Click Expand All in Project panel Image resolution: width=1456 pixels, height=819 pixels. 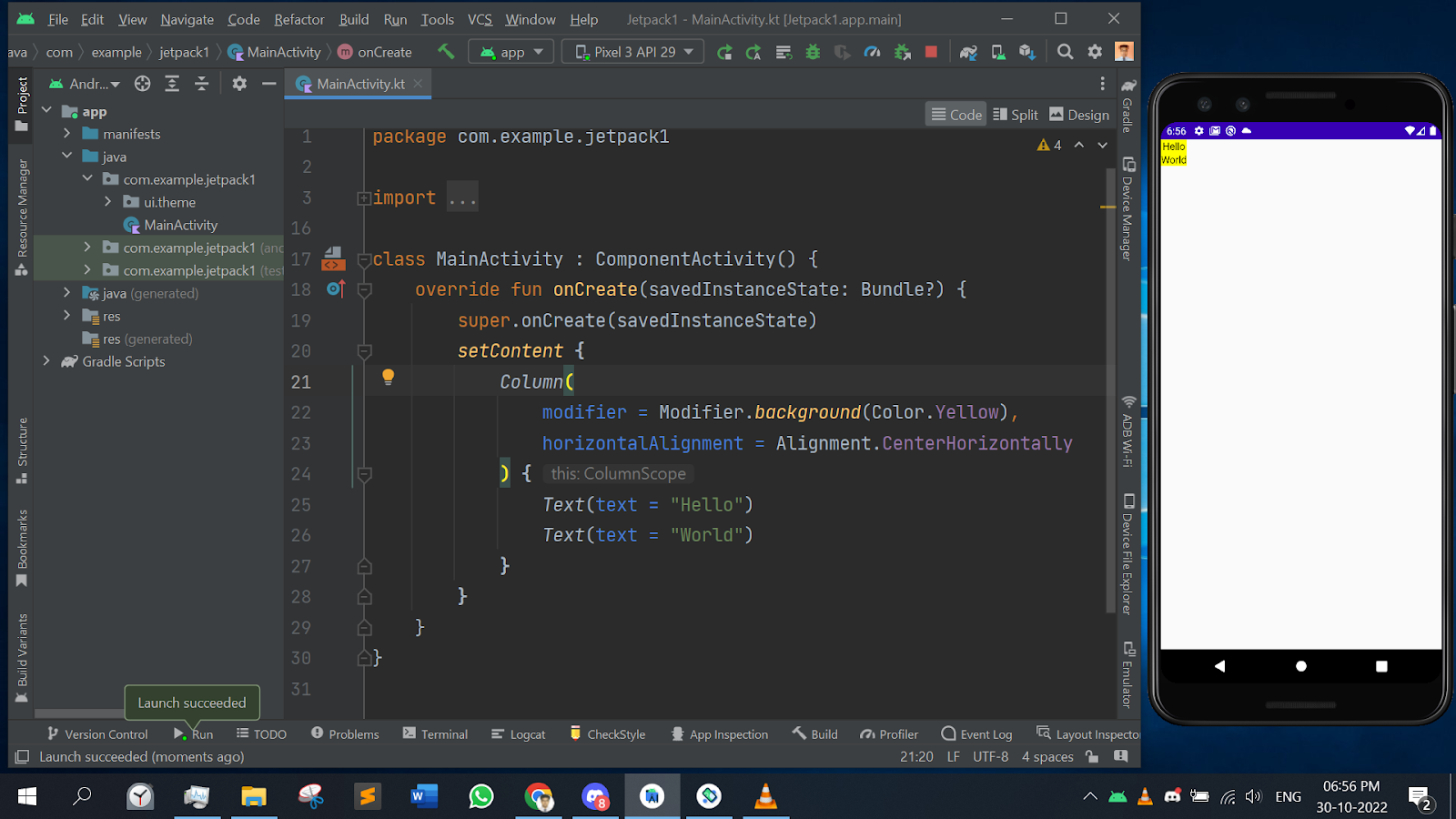click(172, 84)
